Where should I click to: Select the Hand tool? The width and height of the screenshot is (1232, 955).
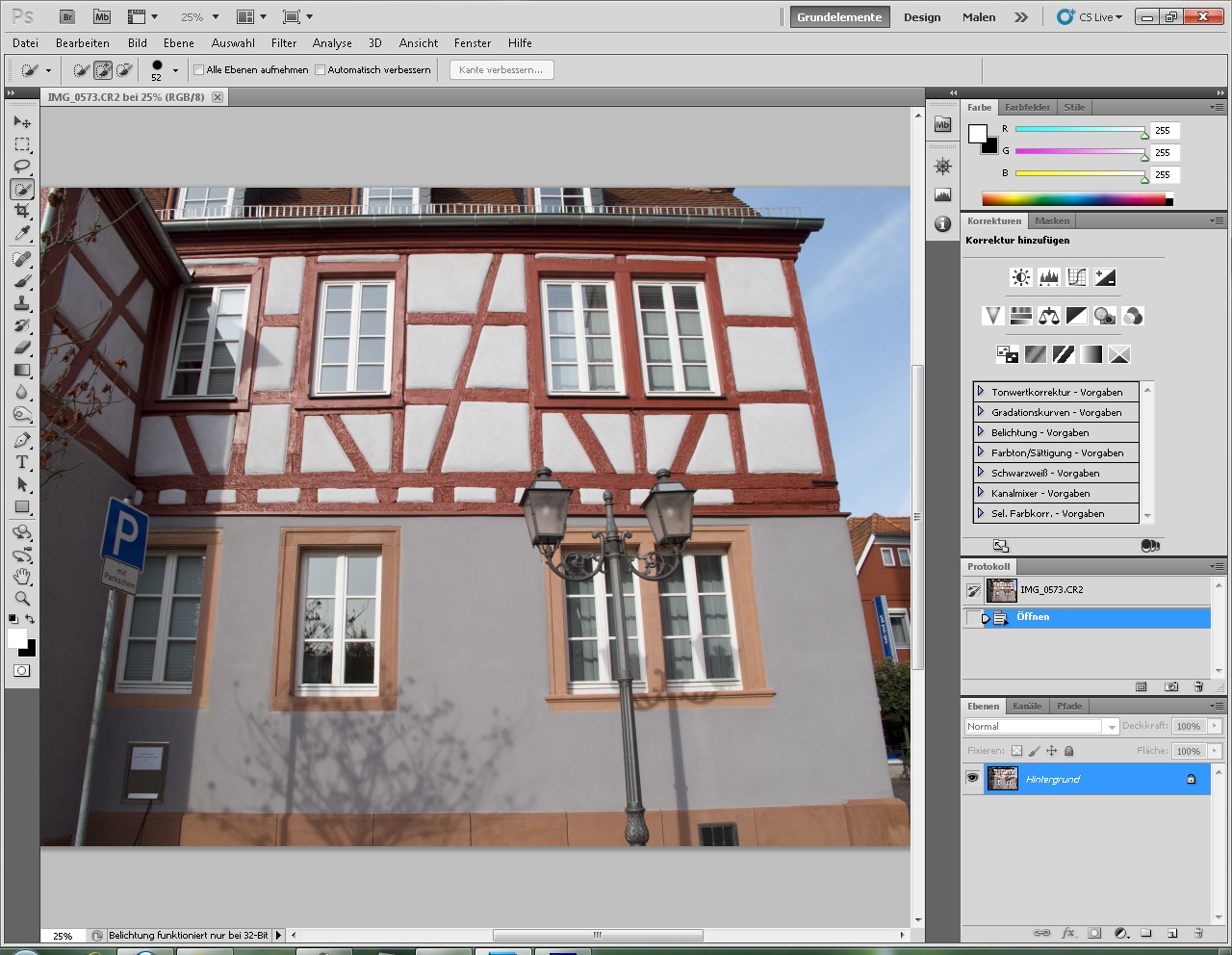point(22,577)
